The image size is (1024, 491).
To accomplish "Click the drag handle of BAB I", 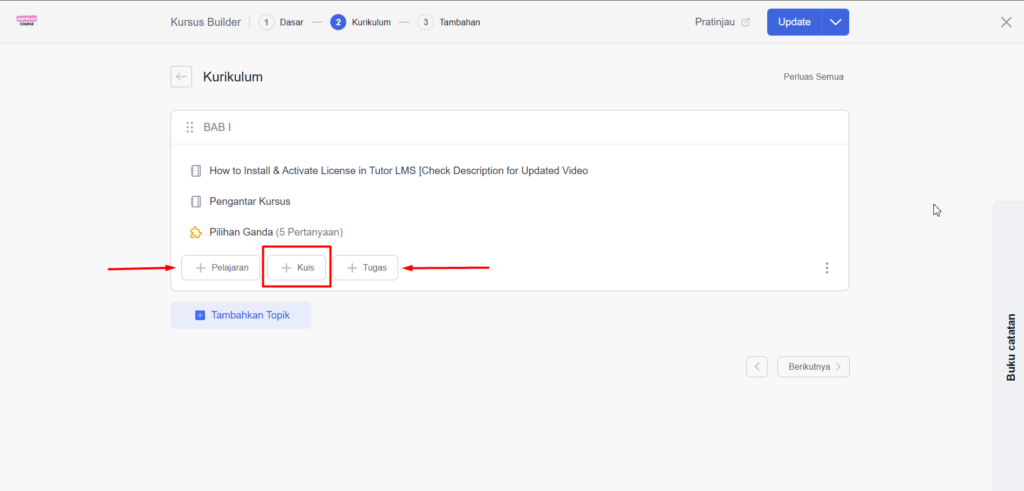I will coord(190,128).
